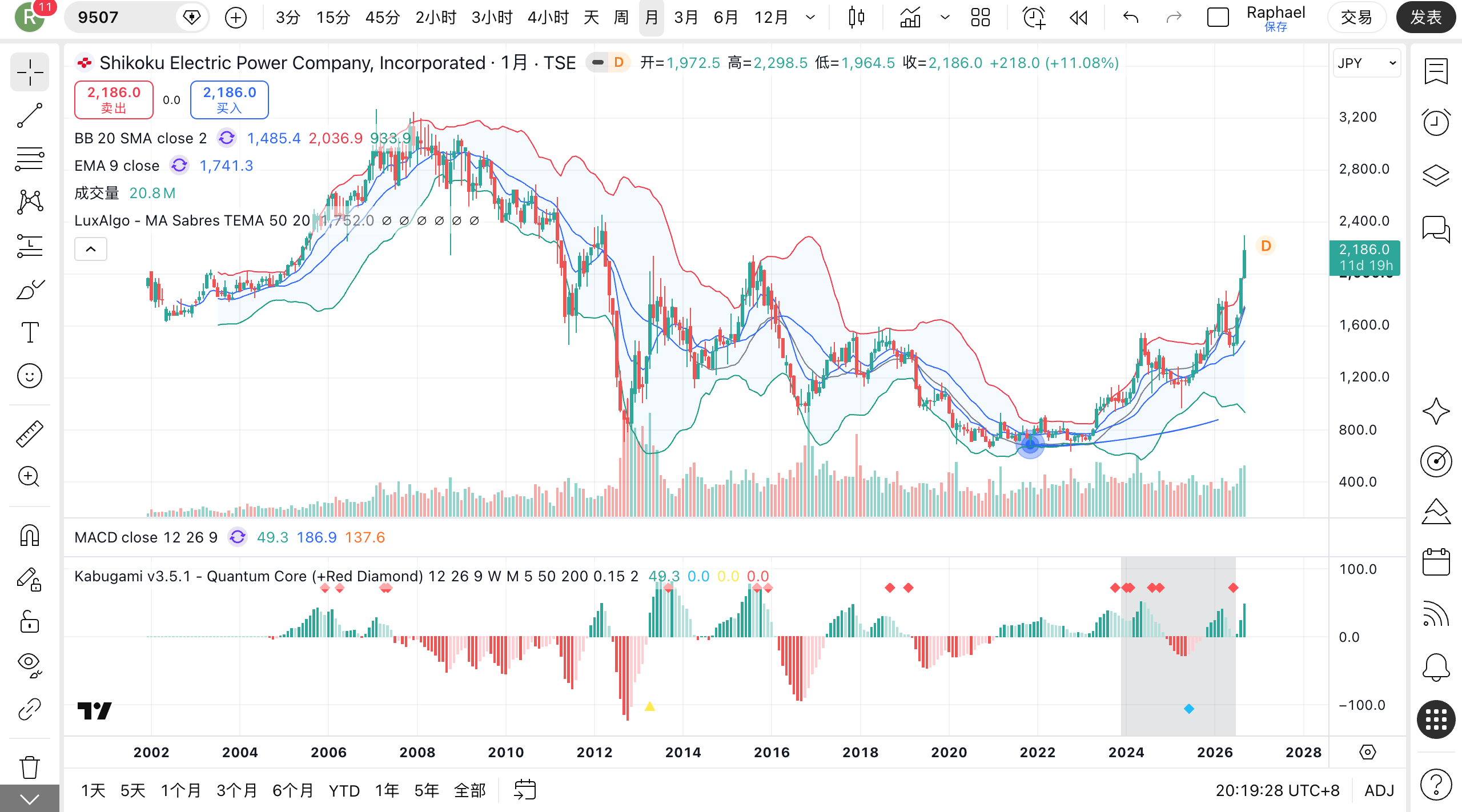This screenshot has width=1462, height=812.
Task: Set chart range to 全部
Action: (x=469, y=790)
